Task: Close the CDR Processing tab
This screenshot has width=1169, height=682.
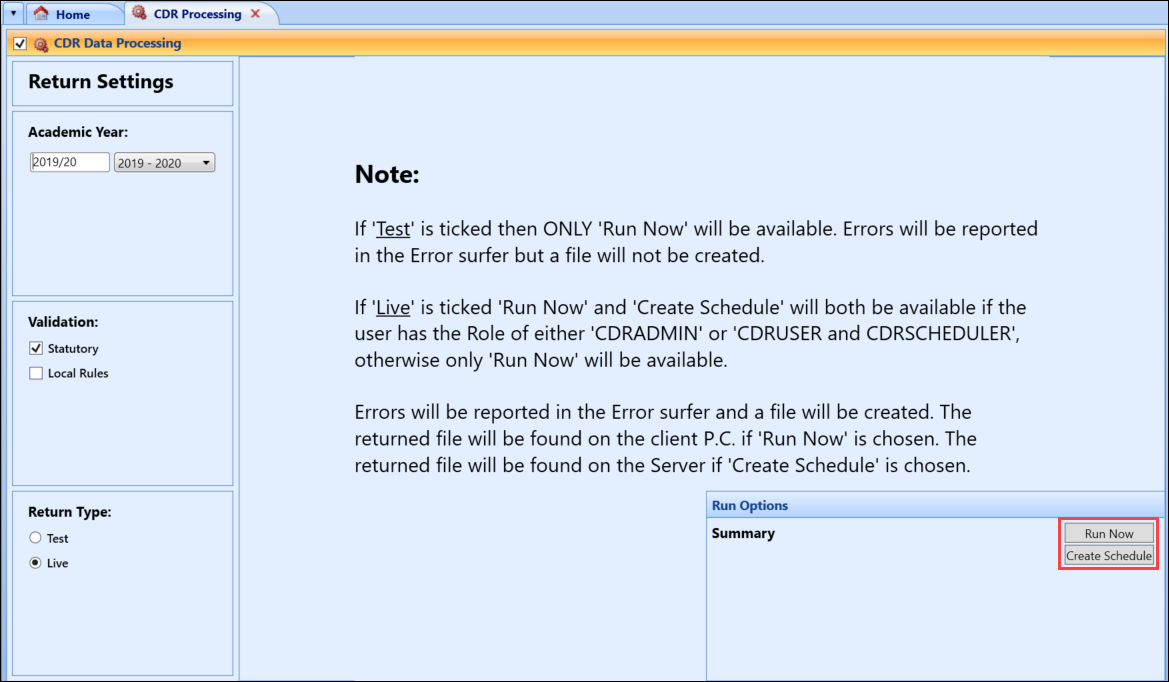Action: point(255,14)
